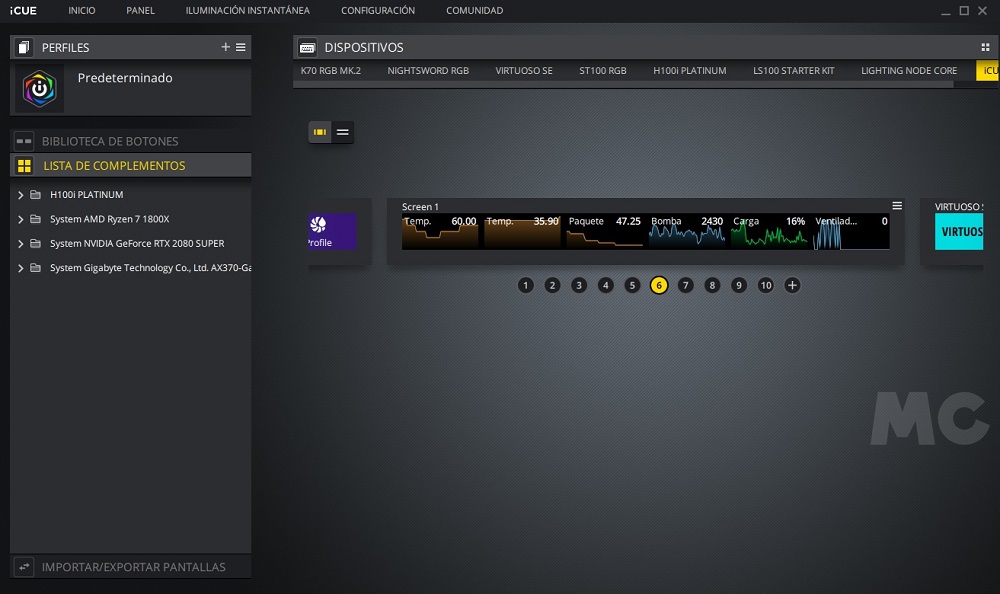Open the profiles hamburger menu
1000x594 pixels.
pyautogui.click(x=241, y=47)
